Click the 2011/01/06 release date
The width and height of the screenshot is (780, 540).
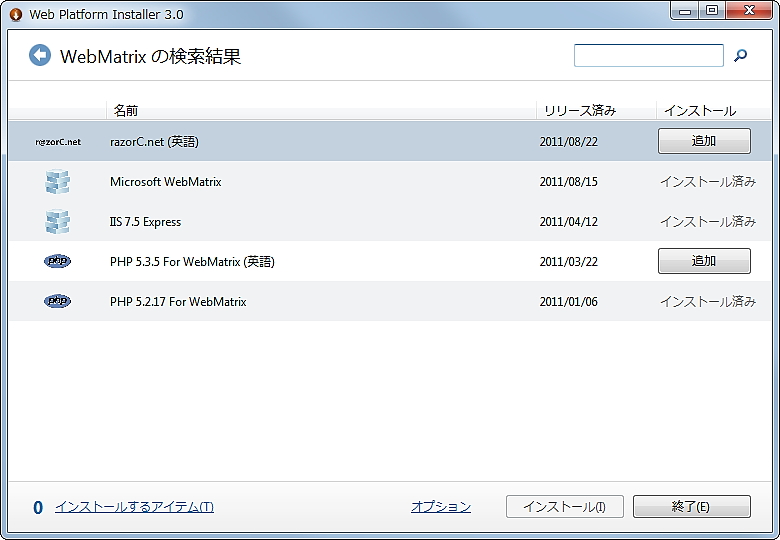coord(569,302)
